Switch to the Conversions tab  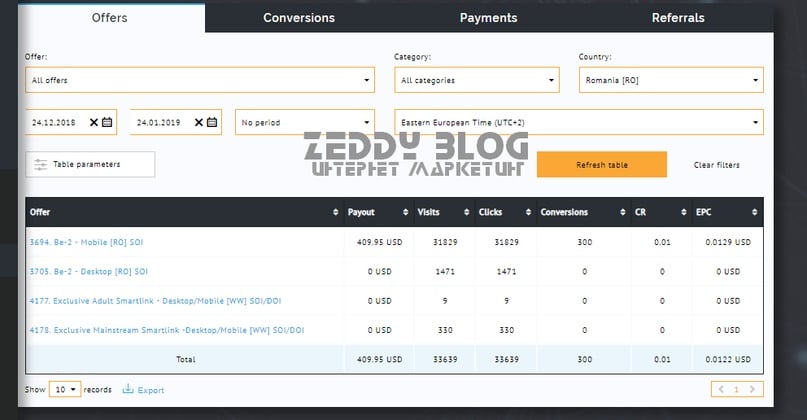[x=299, y=18]
